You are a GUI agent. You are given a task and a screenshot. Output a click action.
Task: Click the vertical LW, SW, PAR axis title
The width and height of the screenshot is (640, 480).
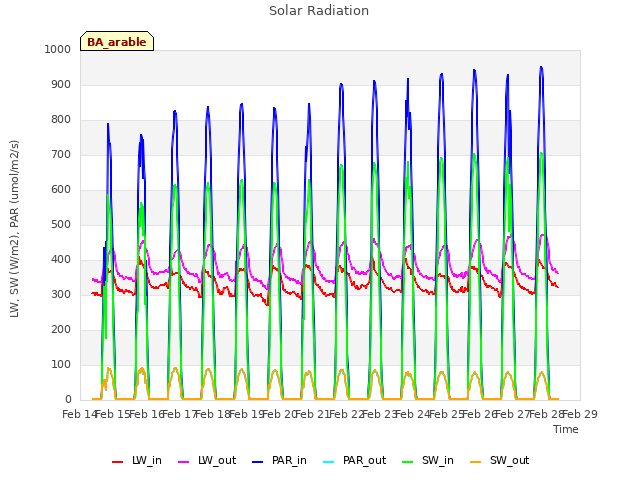coord(14,229)
